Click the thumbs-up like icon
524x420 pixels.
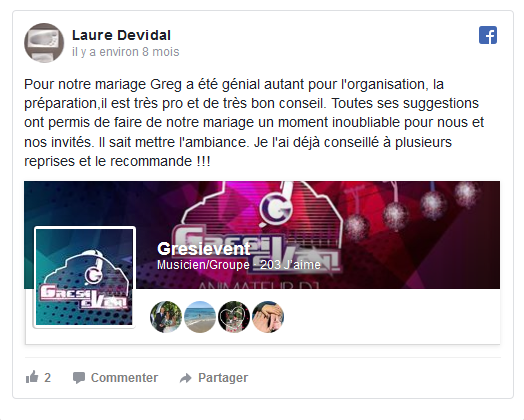[x=32, y=377]
